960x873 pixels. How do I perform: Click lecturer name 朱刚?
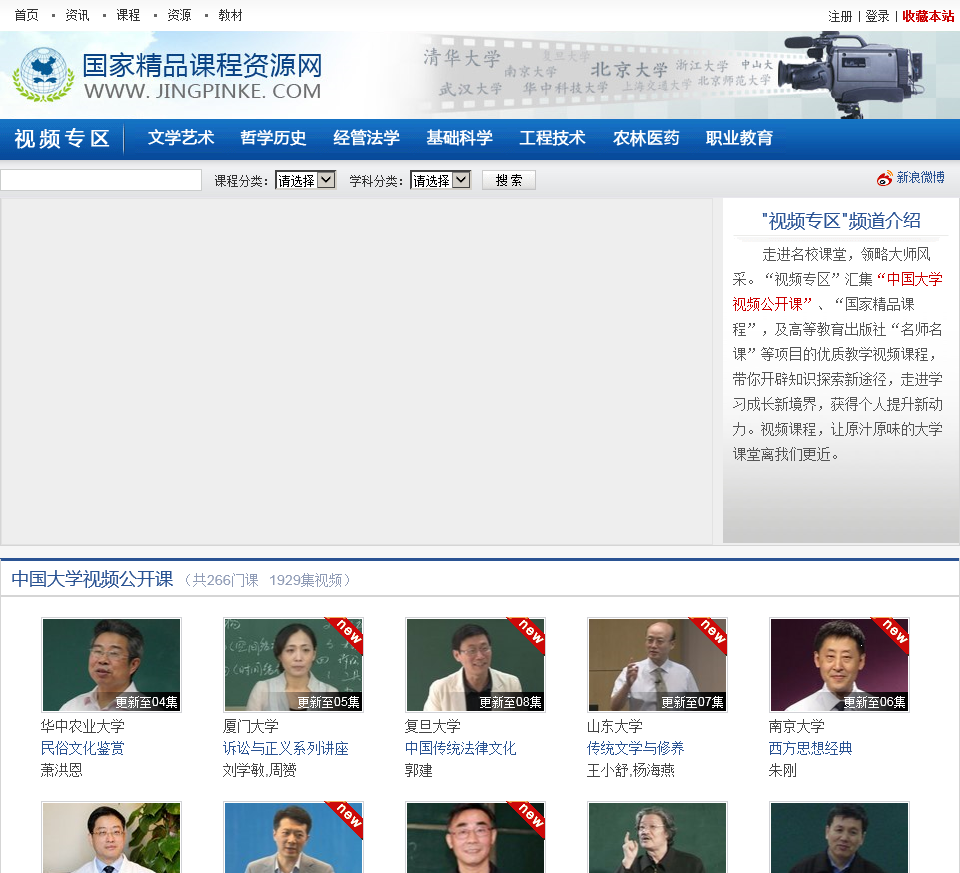pyautogui.click(x=782, y=770)
